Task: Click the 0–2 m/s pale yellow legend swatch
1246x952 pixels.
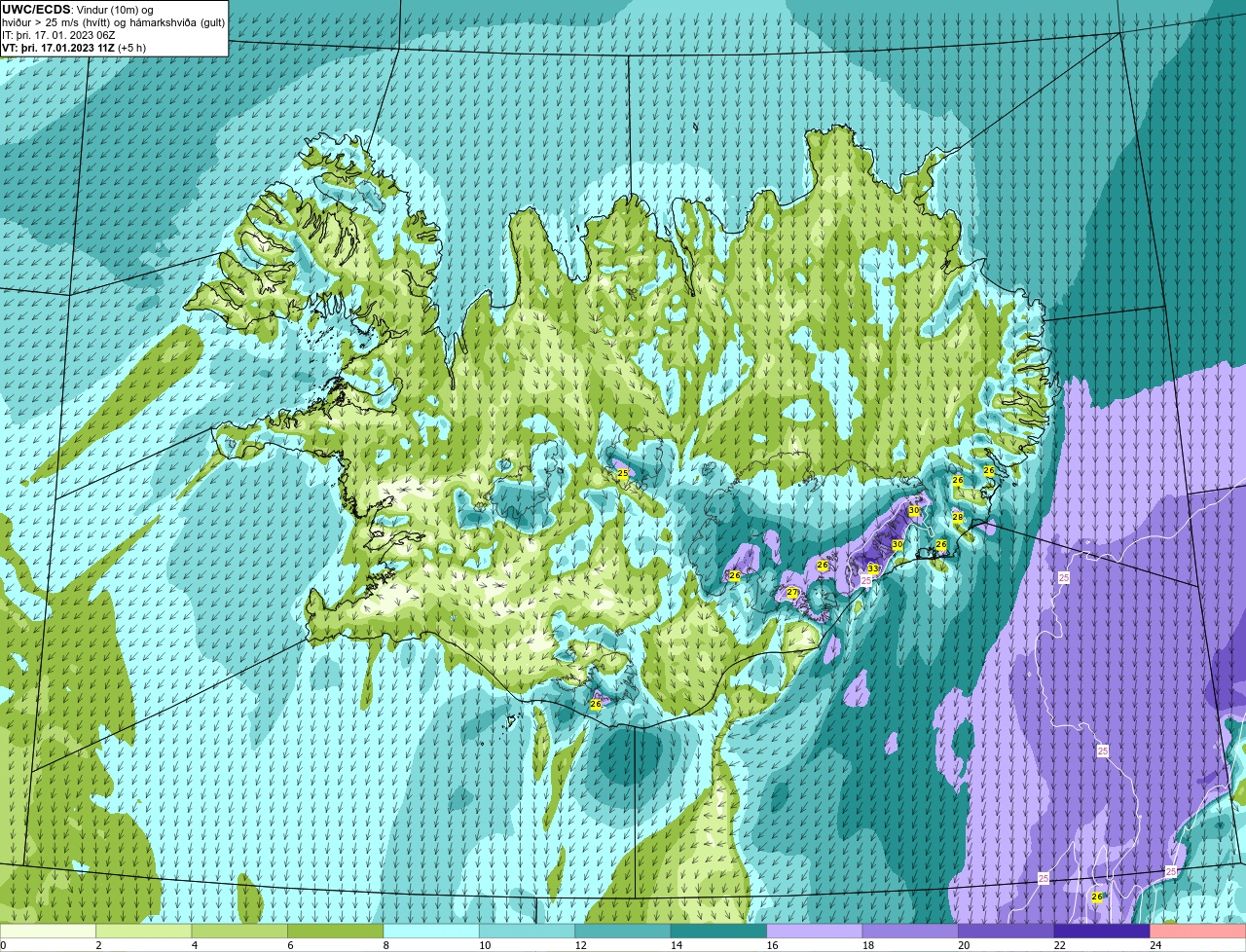Action: (x=49, y=931)
